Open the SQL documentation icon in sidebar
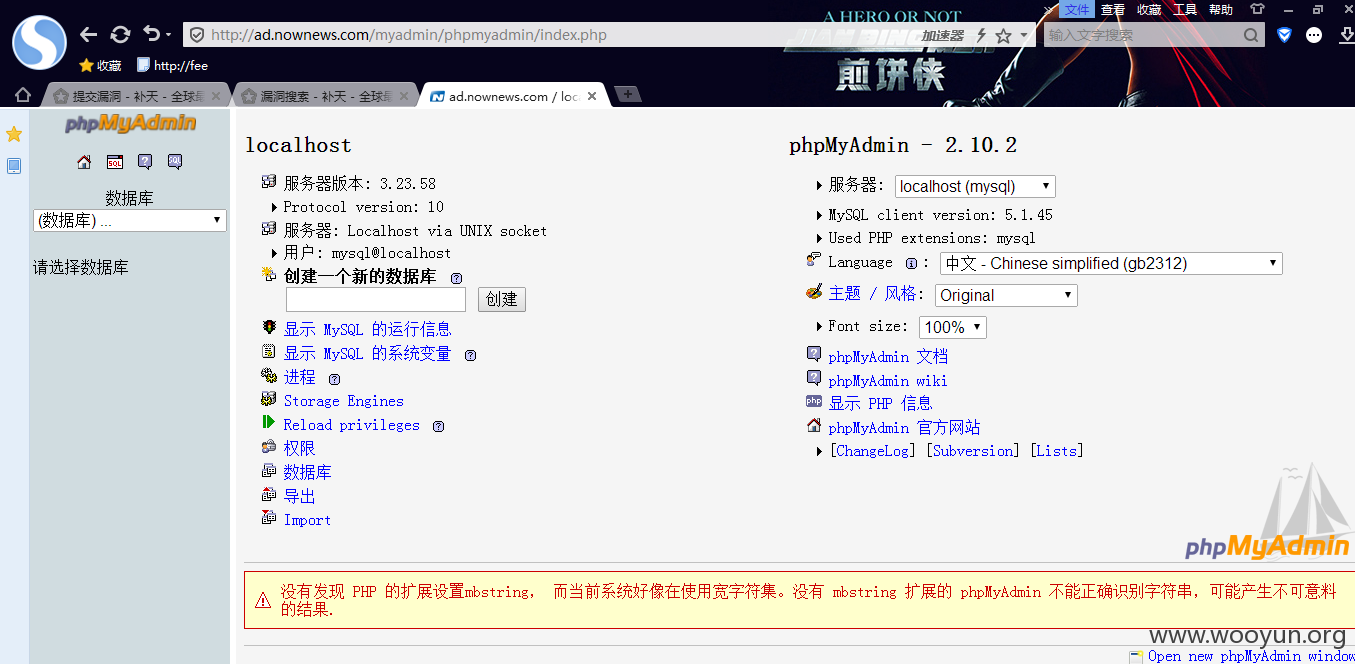 point(175,162)
